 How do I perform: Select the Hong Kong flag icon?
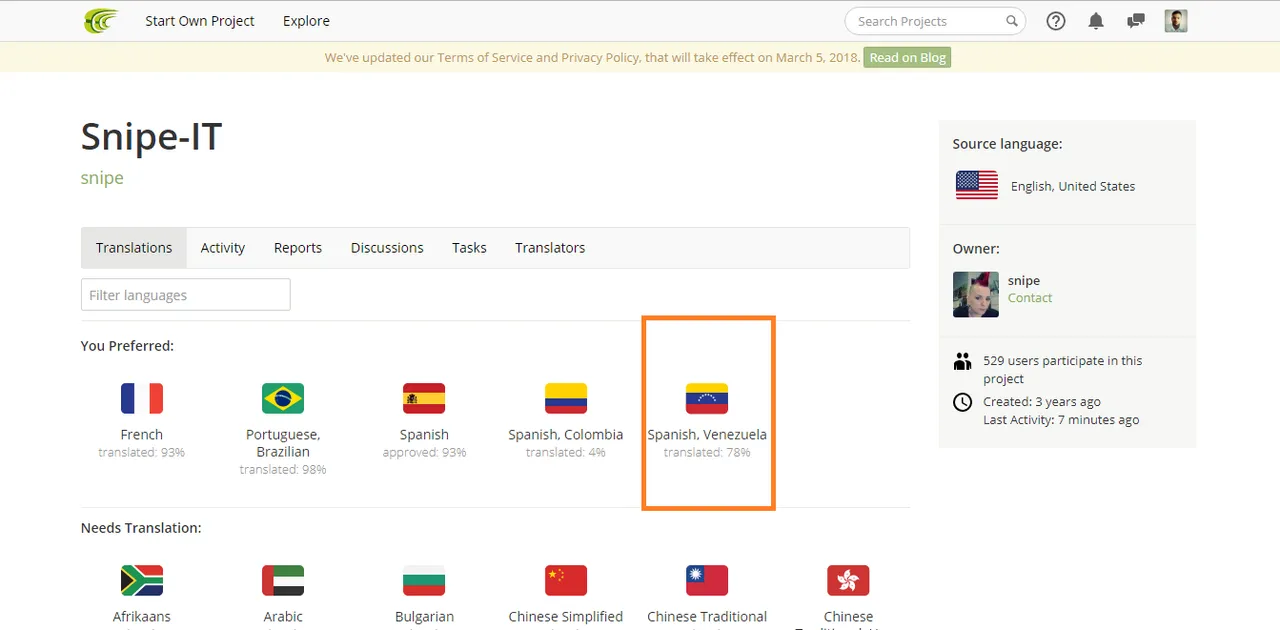pos(848,580)
